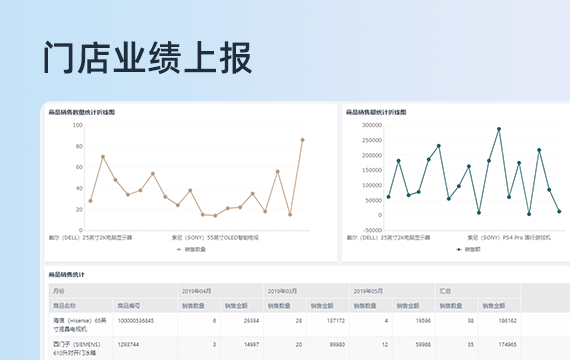Select the first data point of the sales amount line

(389, 197)
